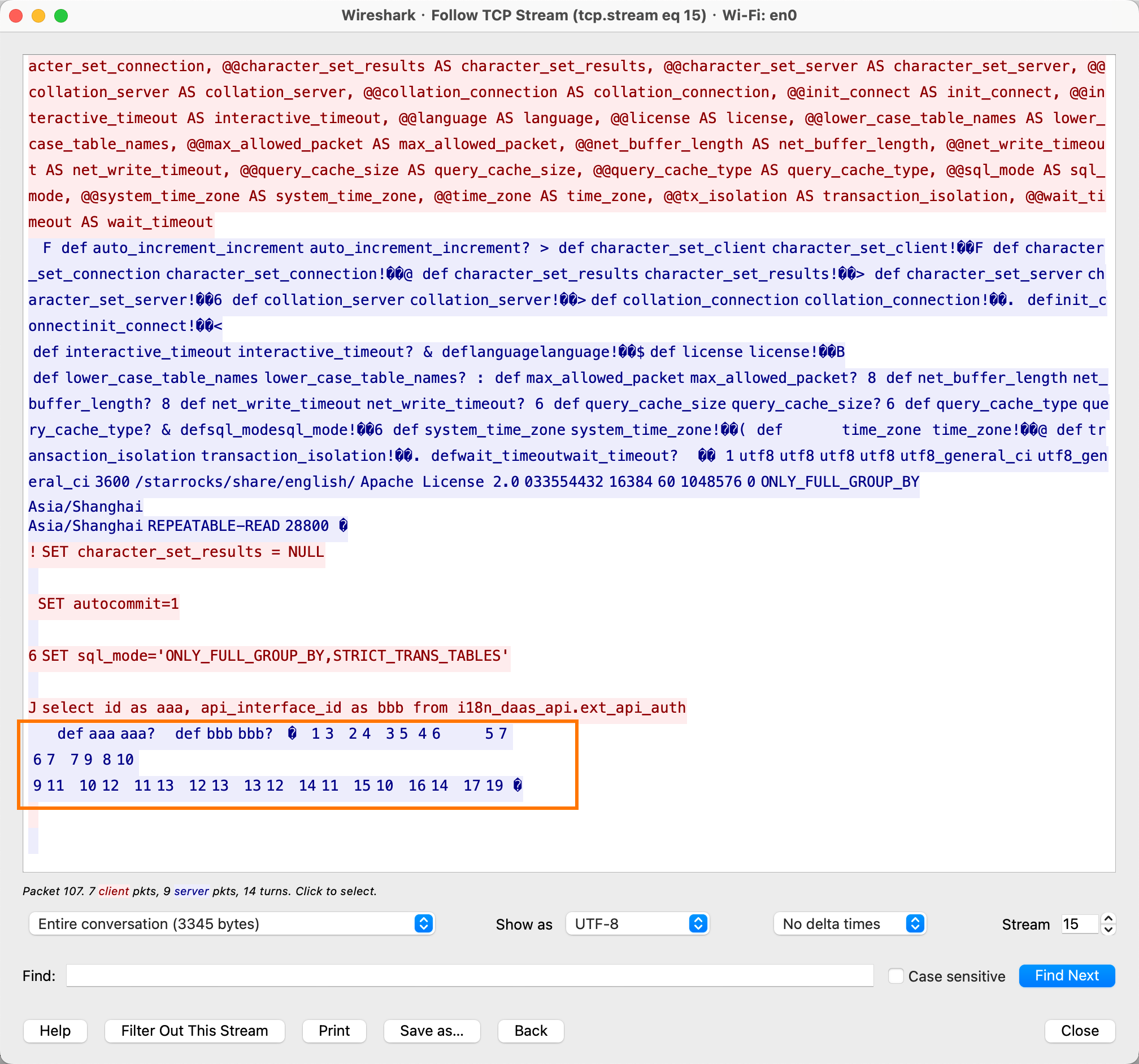1139x1064 pixels.
Task: Click the Find text field
Action: 470,975
